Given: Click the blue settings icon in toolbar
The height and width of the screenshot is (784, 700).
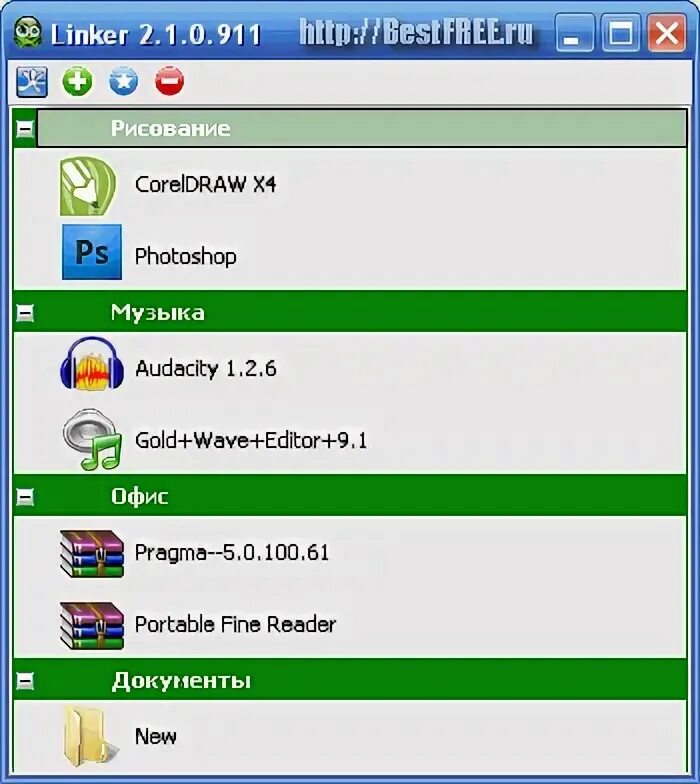Looking at the screenshot, I should (32, 82).
